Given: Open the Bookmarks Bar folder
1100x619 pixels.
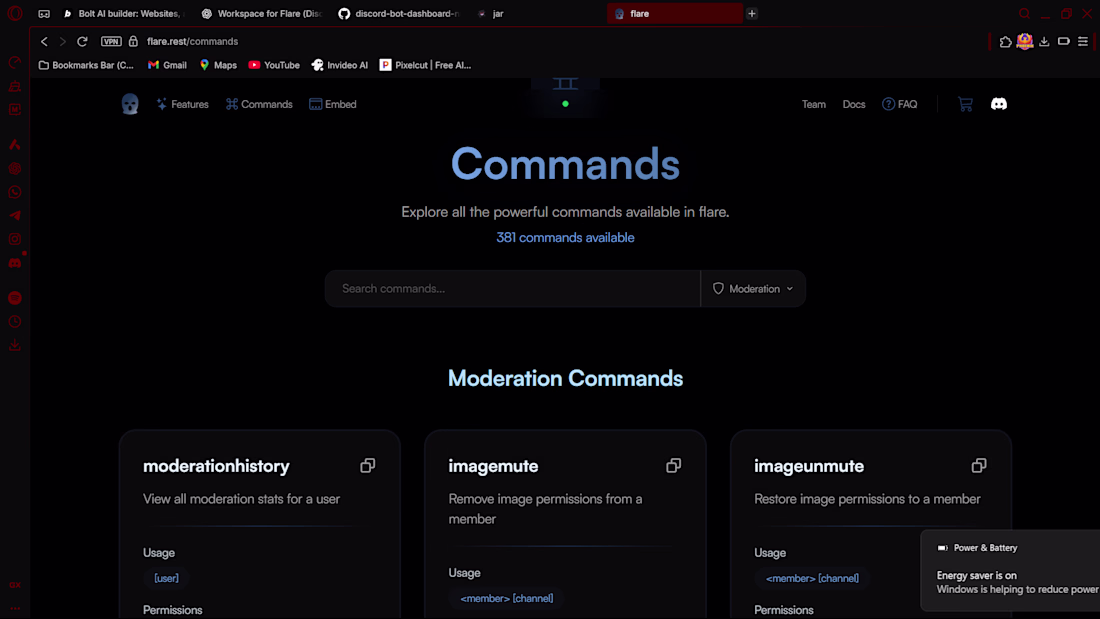Looking at the screenshot, I should [x=86, y=65].
